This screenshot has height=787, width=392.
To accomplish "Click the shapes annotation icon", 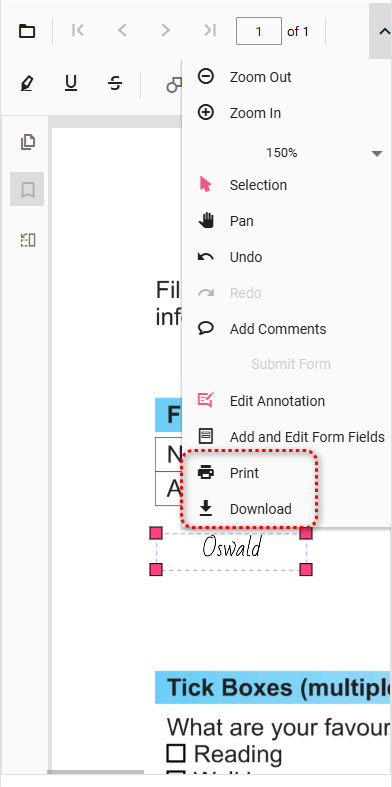I will [x=174, y=84].
